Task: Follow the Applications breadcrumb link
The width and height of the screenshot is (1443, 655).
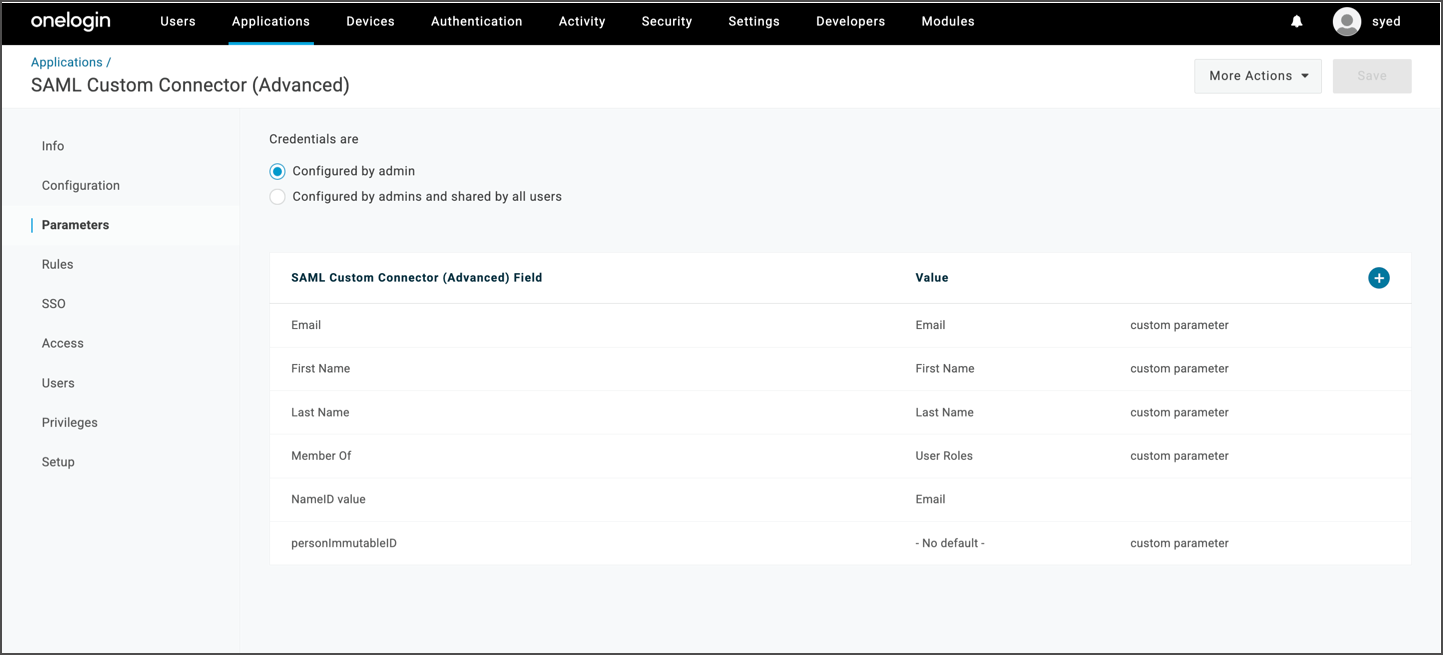Action: click(x=67, y=62)
